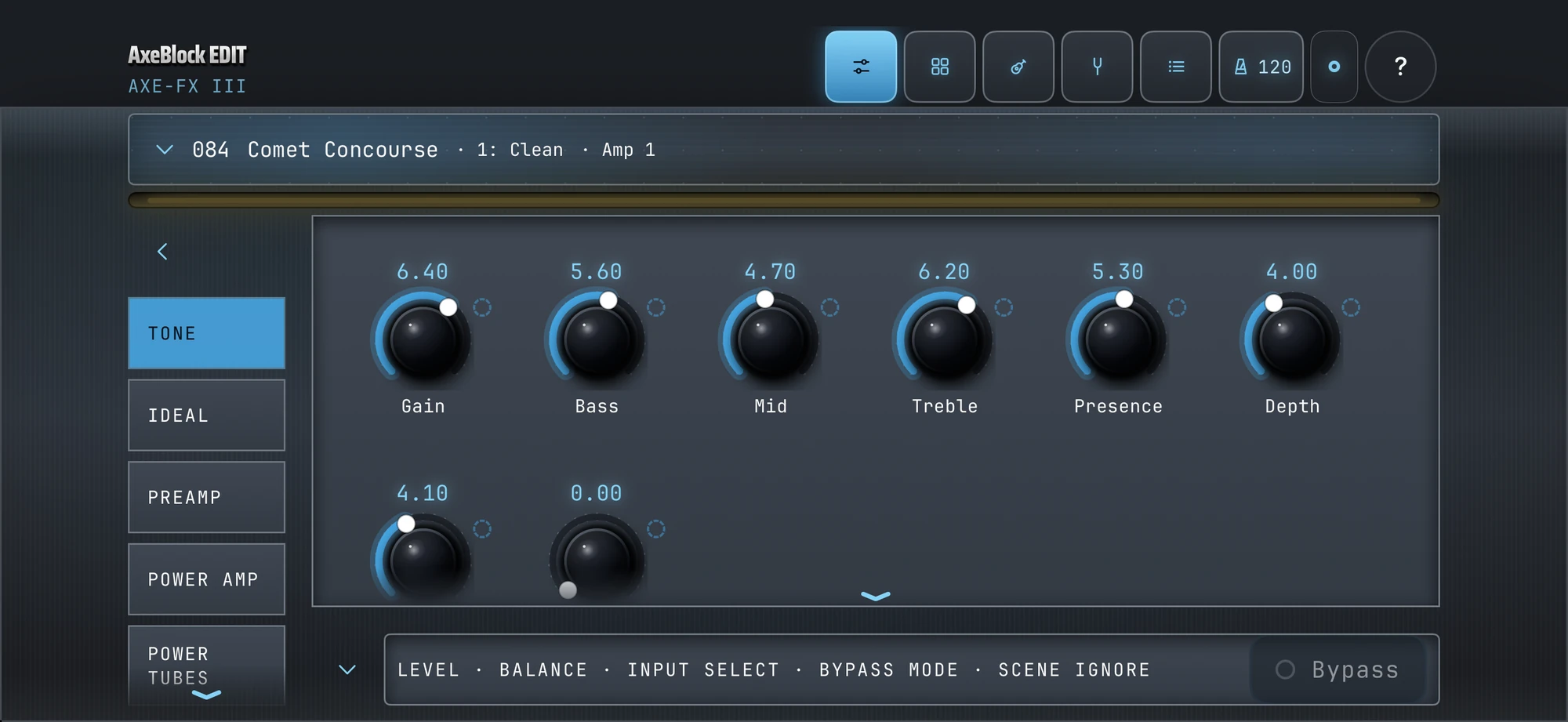Toggle the modifier circle beside the 0.00 knob

click(x=656, y=529)
